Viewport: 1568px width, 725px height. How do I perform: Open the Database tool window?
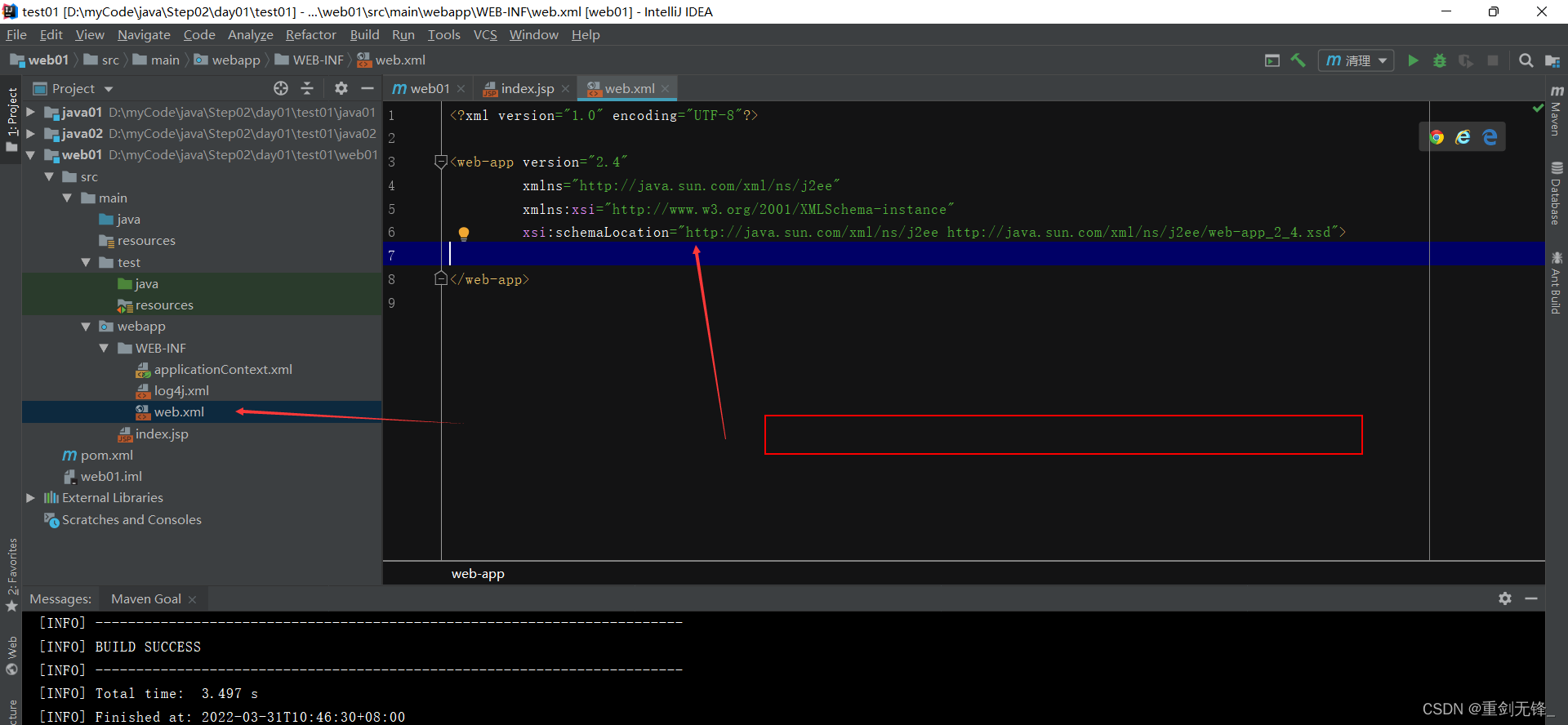1557,193
